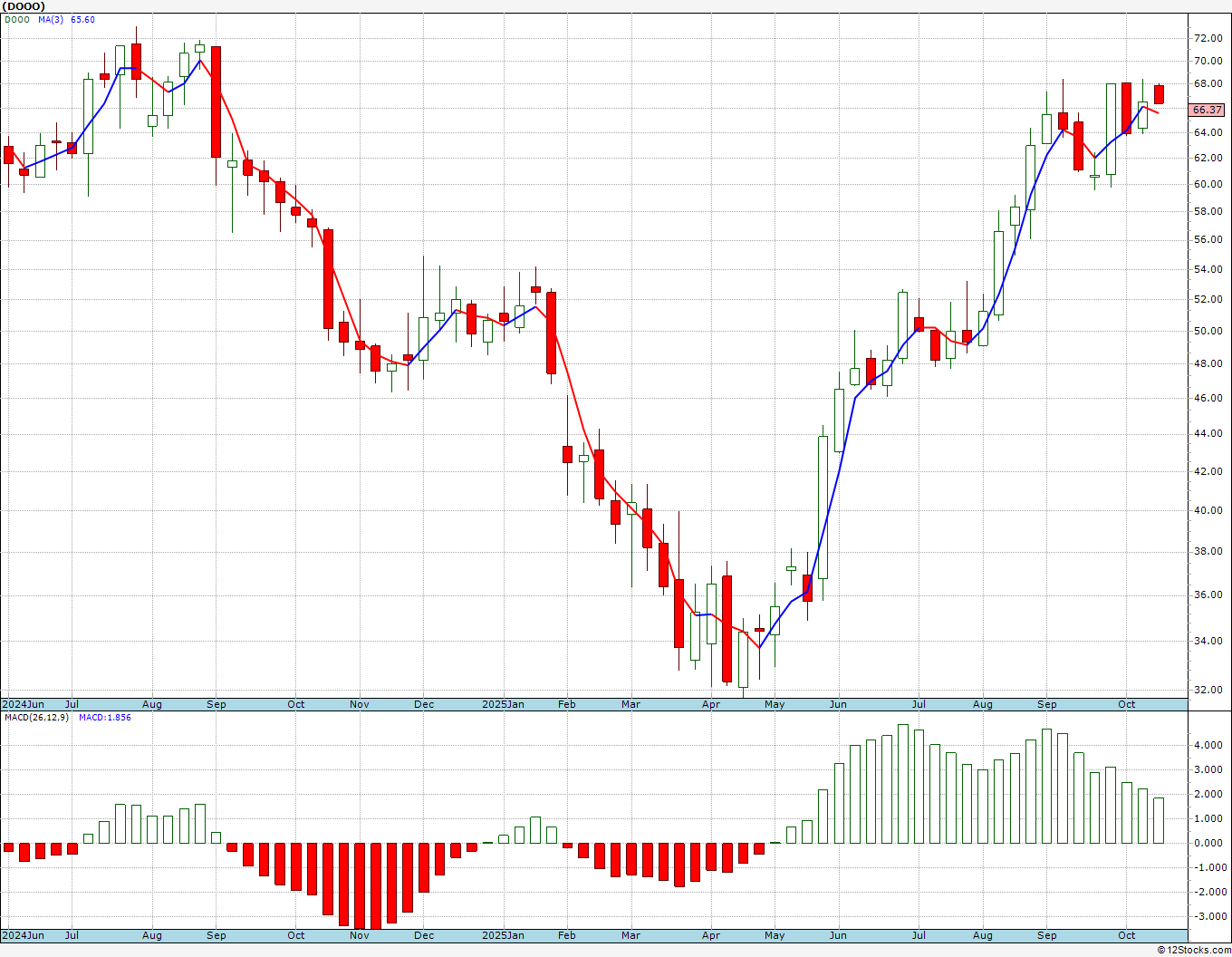Click Mar on the price chart date axis
1232x957 pixels.
631,704
